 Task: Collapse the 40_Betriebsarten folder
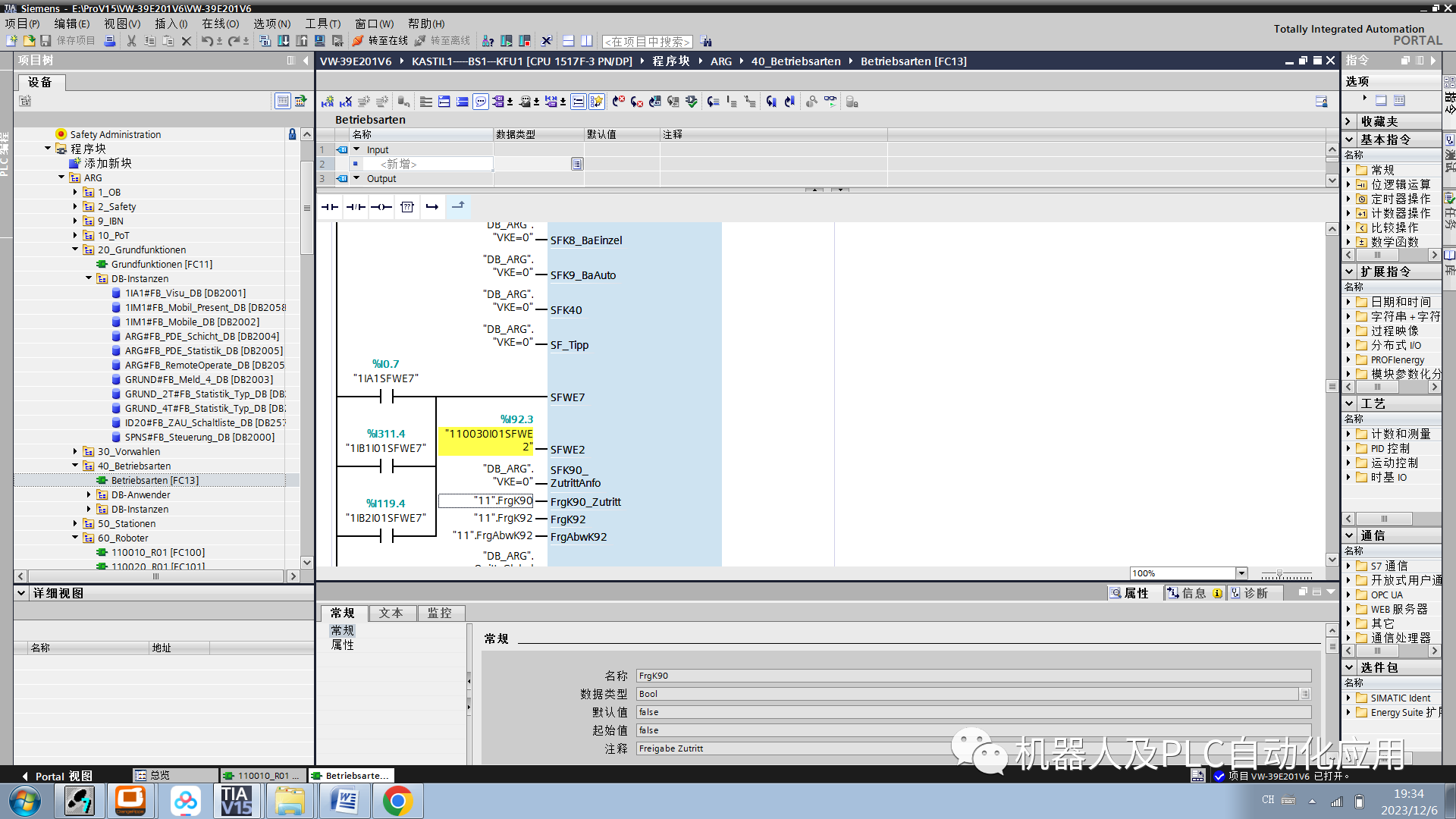(75, 466)
